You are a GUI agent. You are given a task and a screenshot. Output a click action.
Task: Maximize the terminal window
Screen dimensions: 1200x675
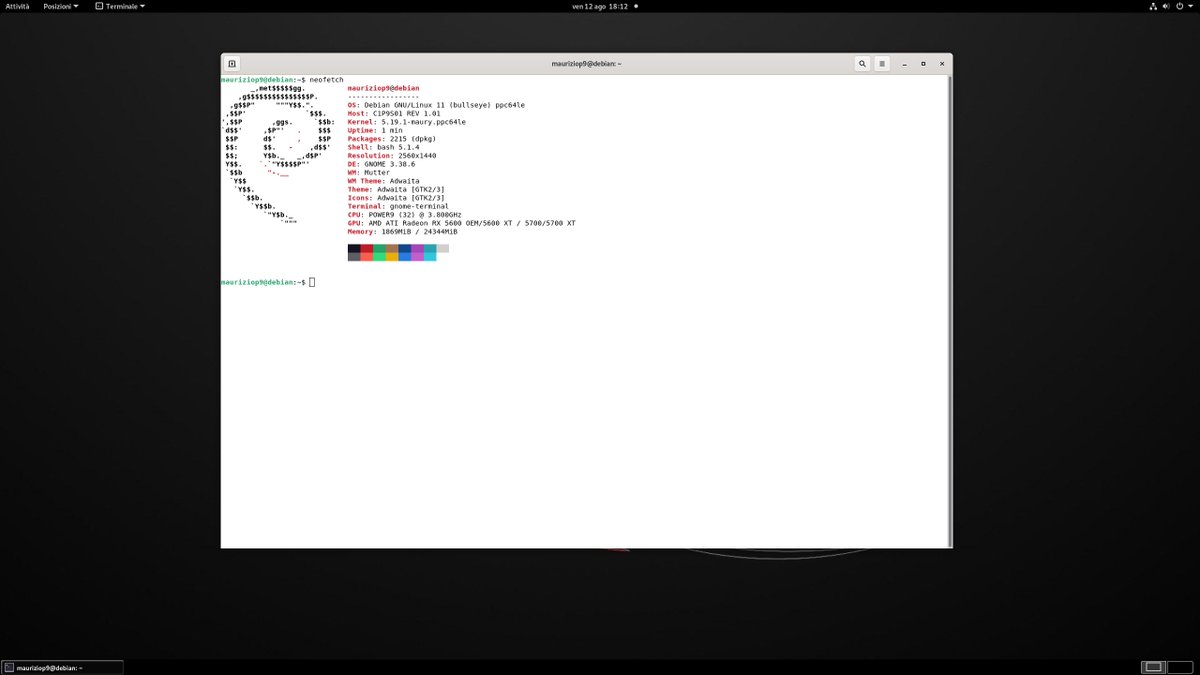point(923,63)
